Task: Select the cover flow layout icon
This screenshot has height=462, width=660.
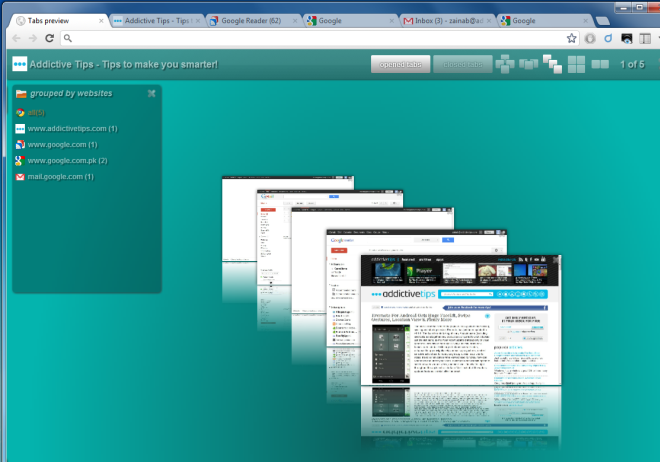Action: point(529,64)
